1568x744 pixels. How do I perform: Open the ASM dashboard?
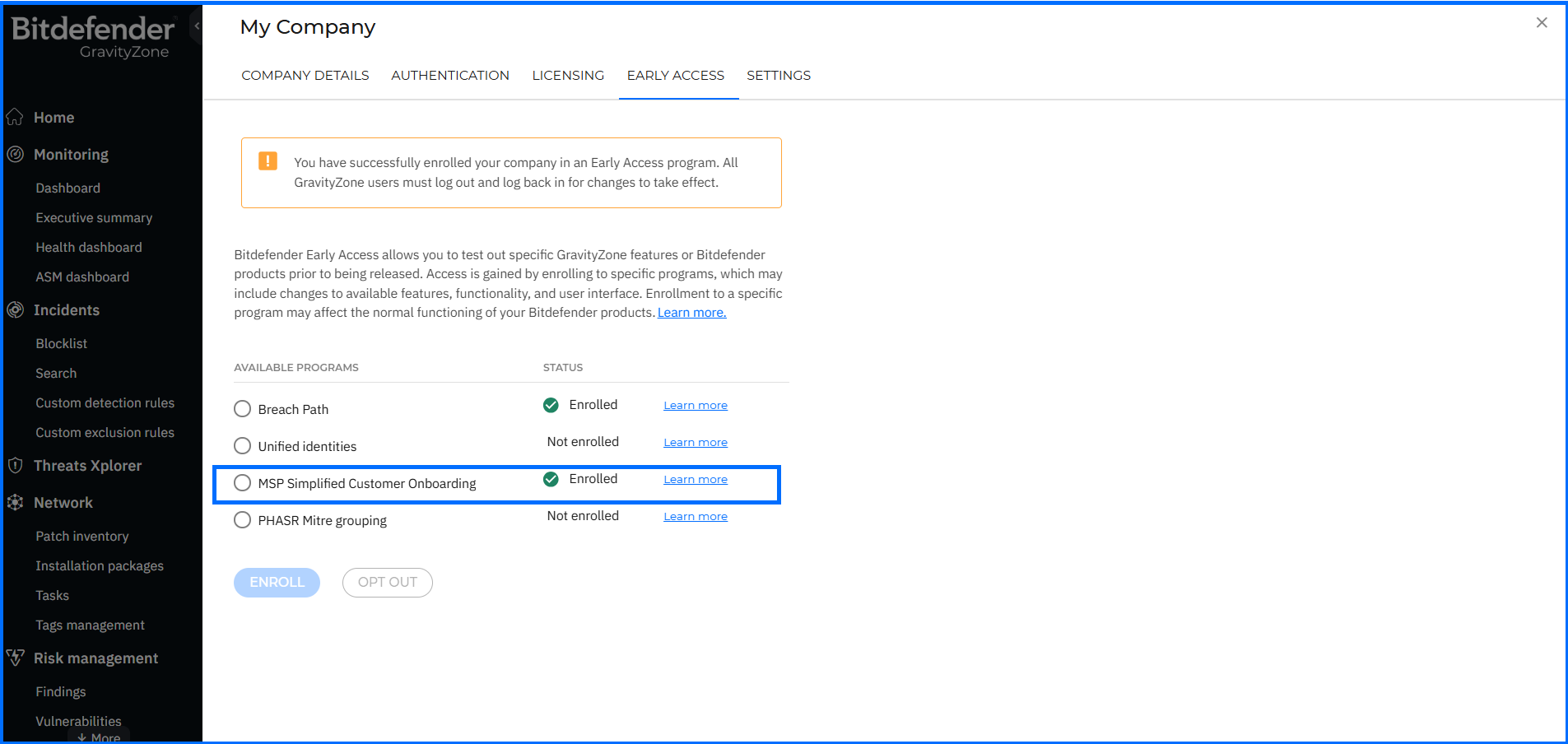pos(82,277)
